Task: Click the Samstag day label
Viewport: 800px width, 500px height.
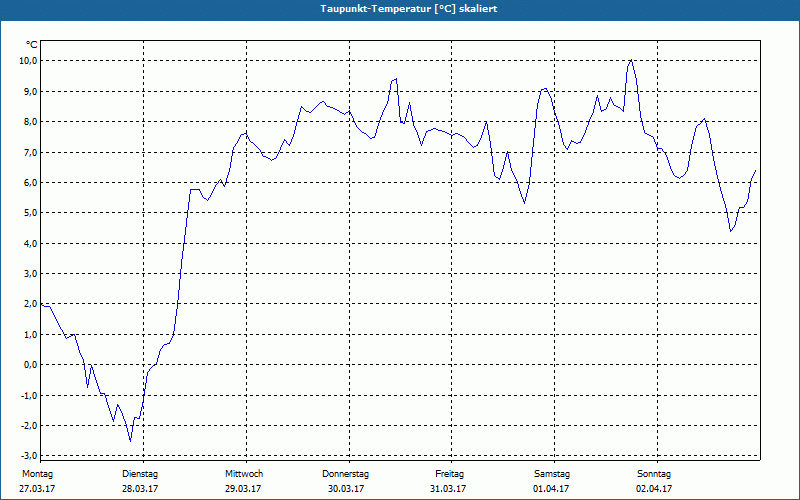Action: pos(552,474)
